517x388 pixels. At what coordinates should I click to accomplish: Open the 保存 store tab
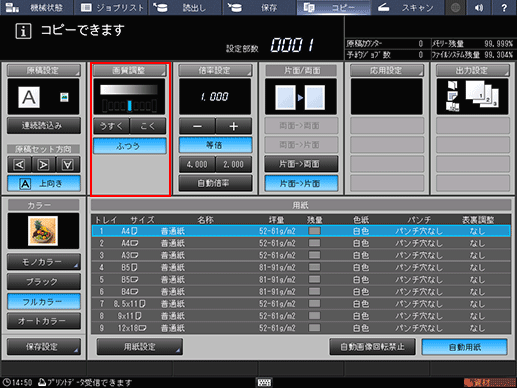259,7
